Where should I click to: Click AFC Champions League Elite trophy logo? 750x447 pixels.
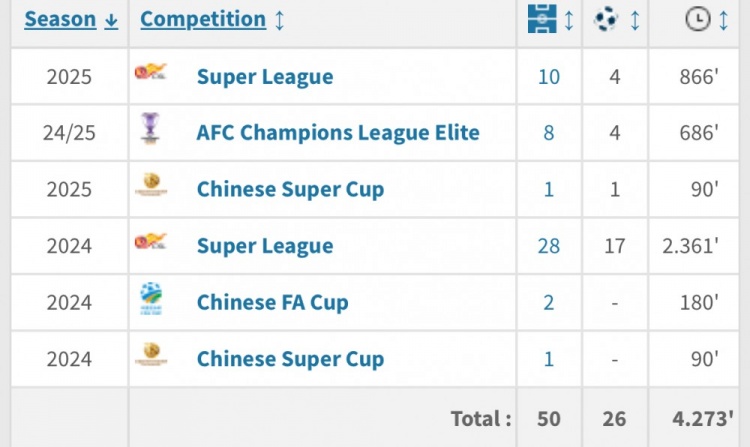pos(151,131)
